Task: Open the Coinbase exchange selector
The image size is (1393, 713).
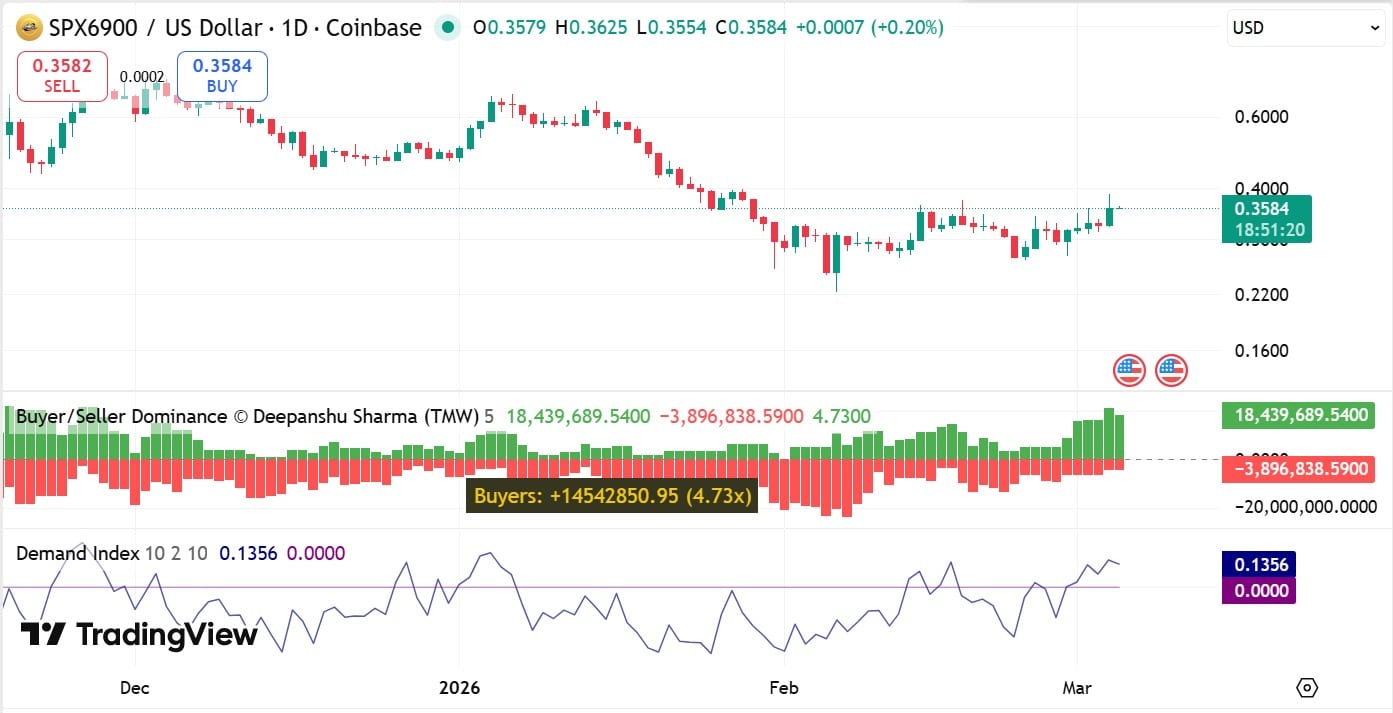Action: (x=376, y=28)
